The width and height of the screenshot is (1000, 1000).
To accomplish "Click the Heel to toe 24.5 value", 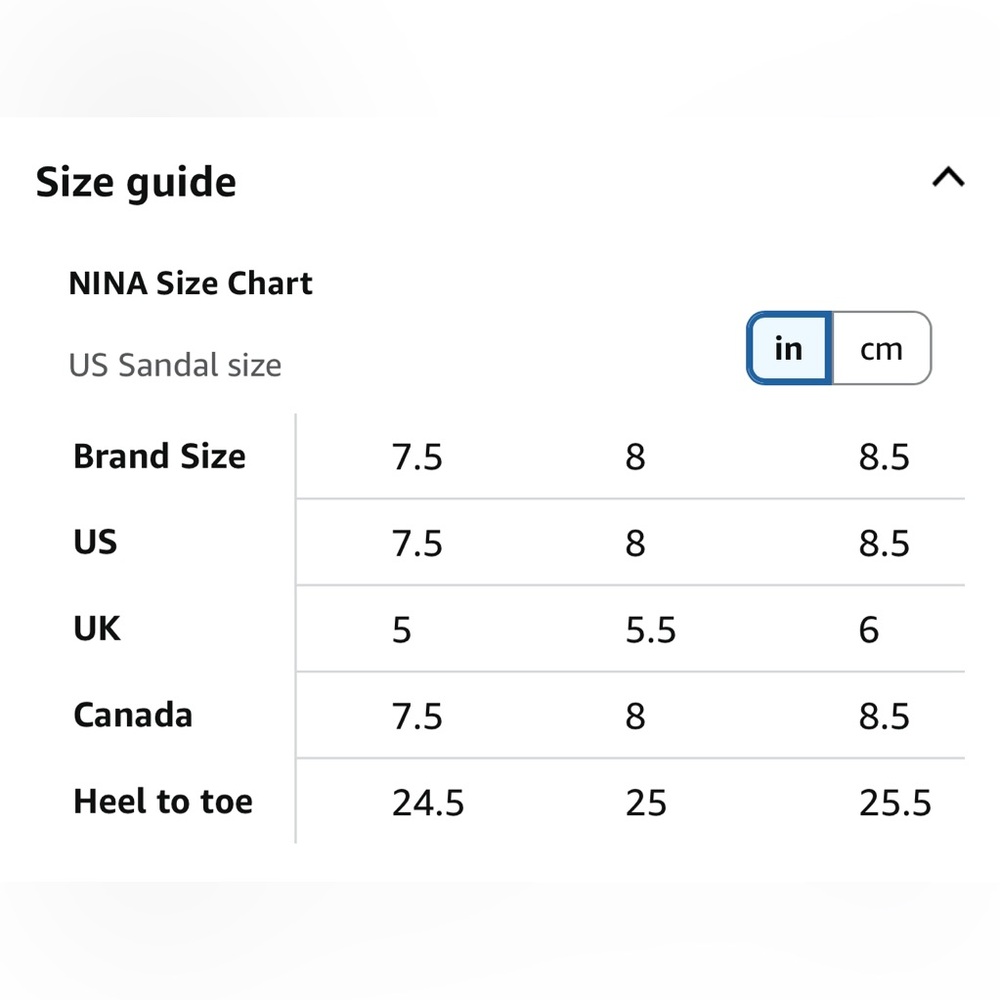I will tap(428, 802).
